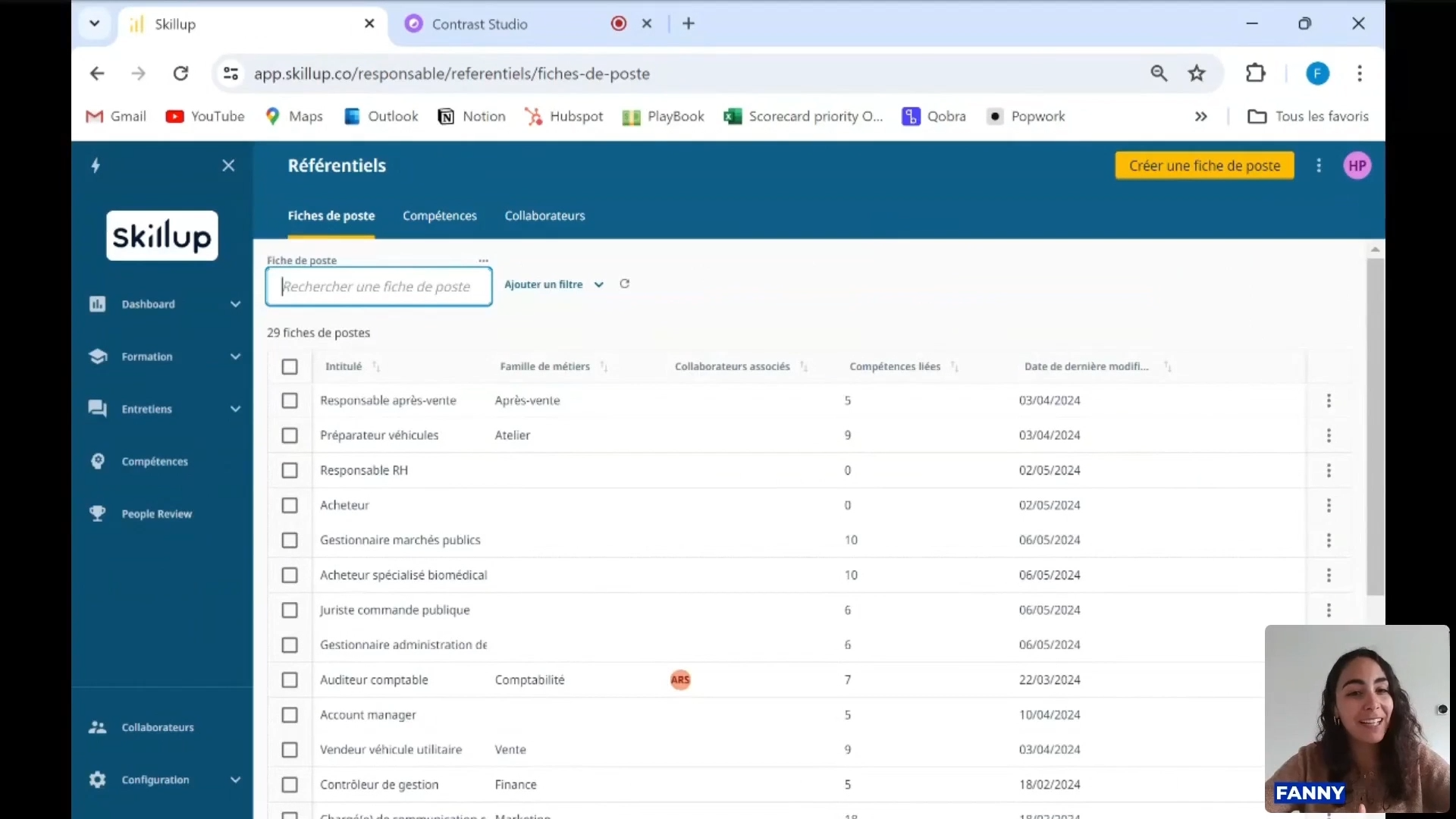Open the Formation graduation cap icon

(x=97, y=356)
